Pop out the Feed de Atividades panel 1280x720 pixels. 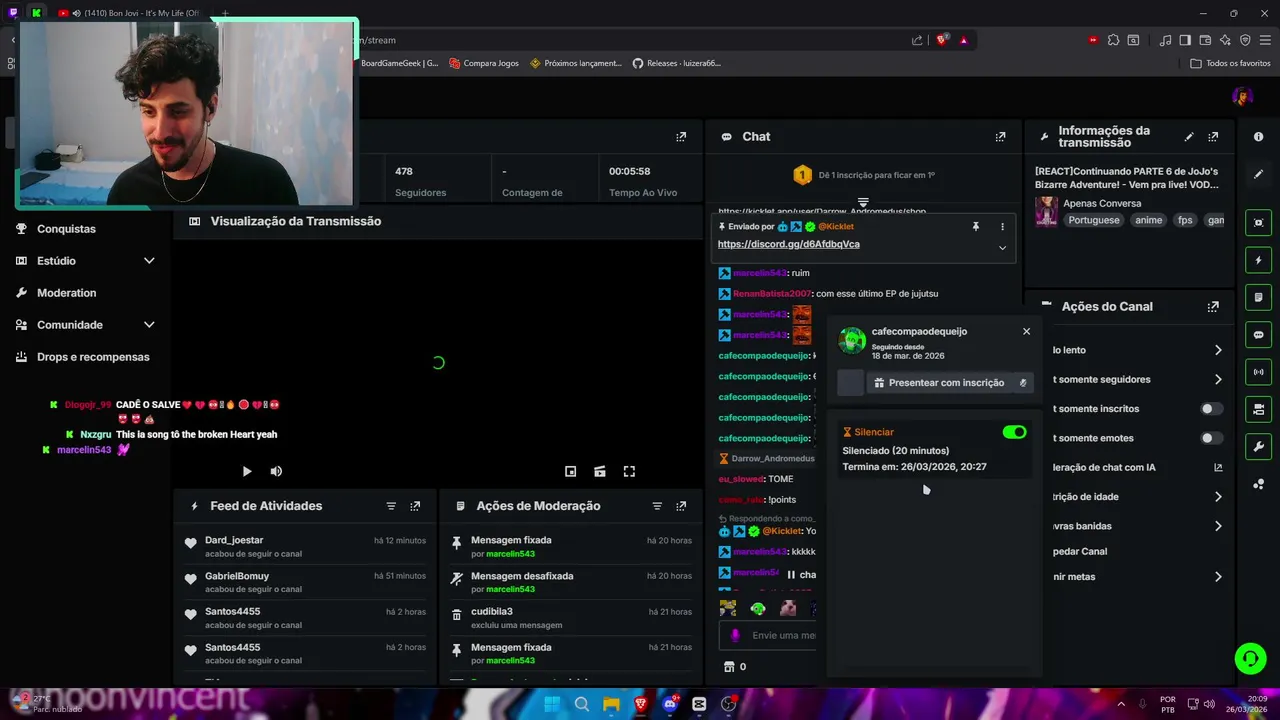coord(415,506)
